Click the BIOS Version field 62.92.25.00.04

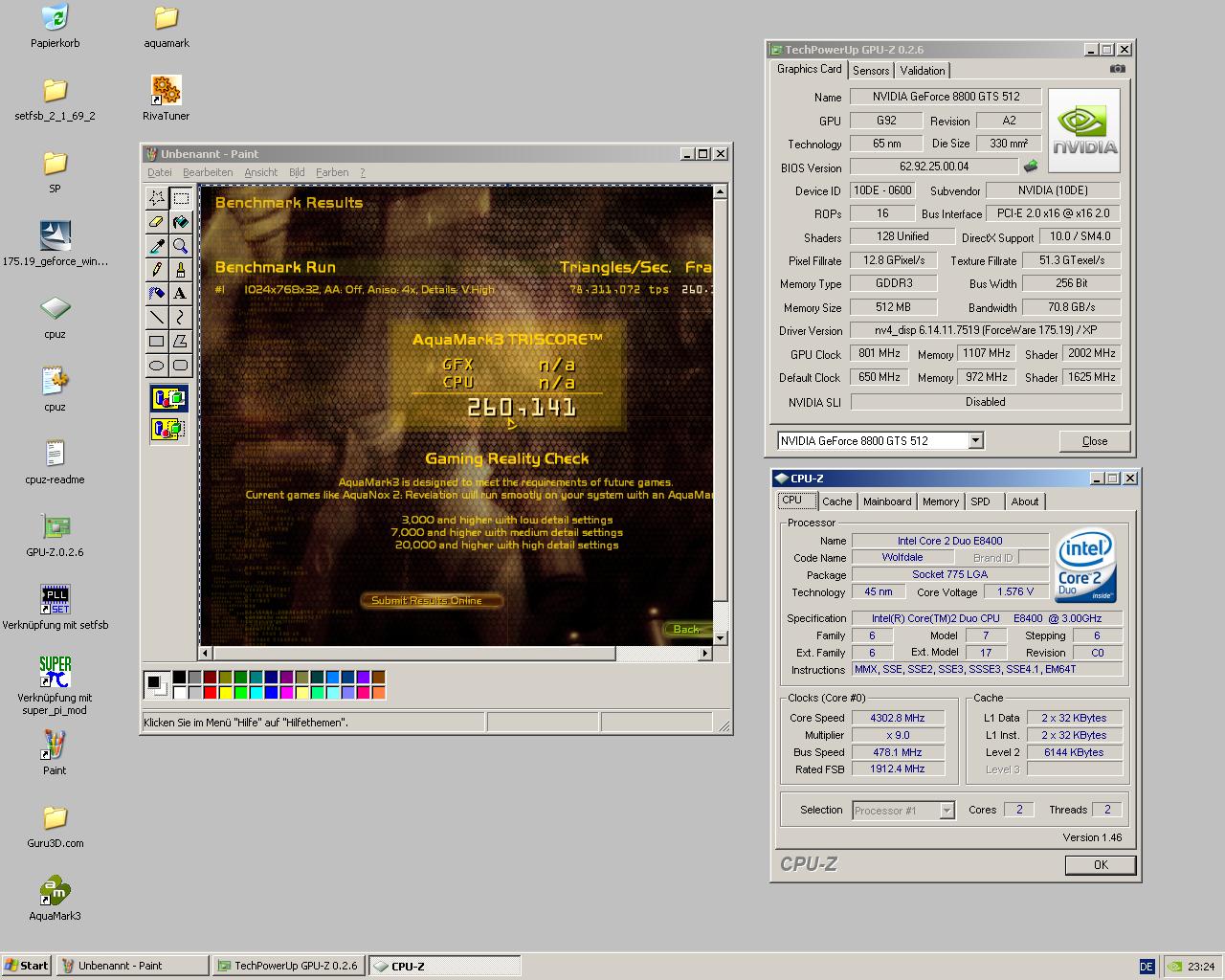934,167
